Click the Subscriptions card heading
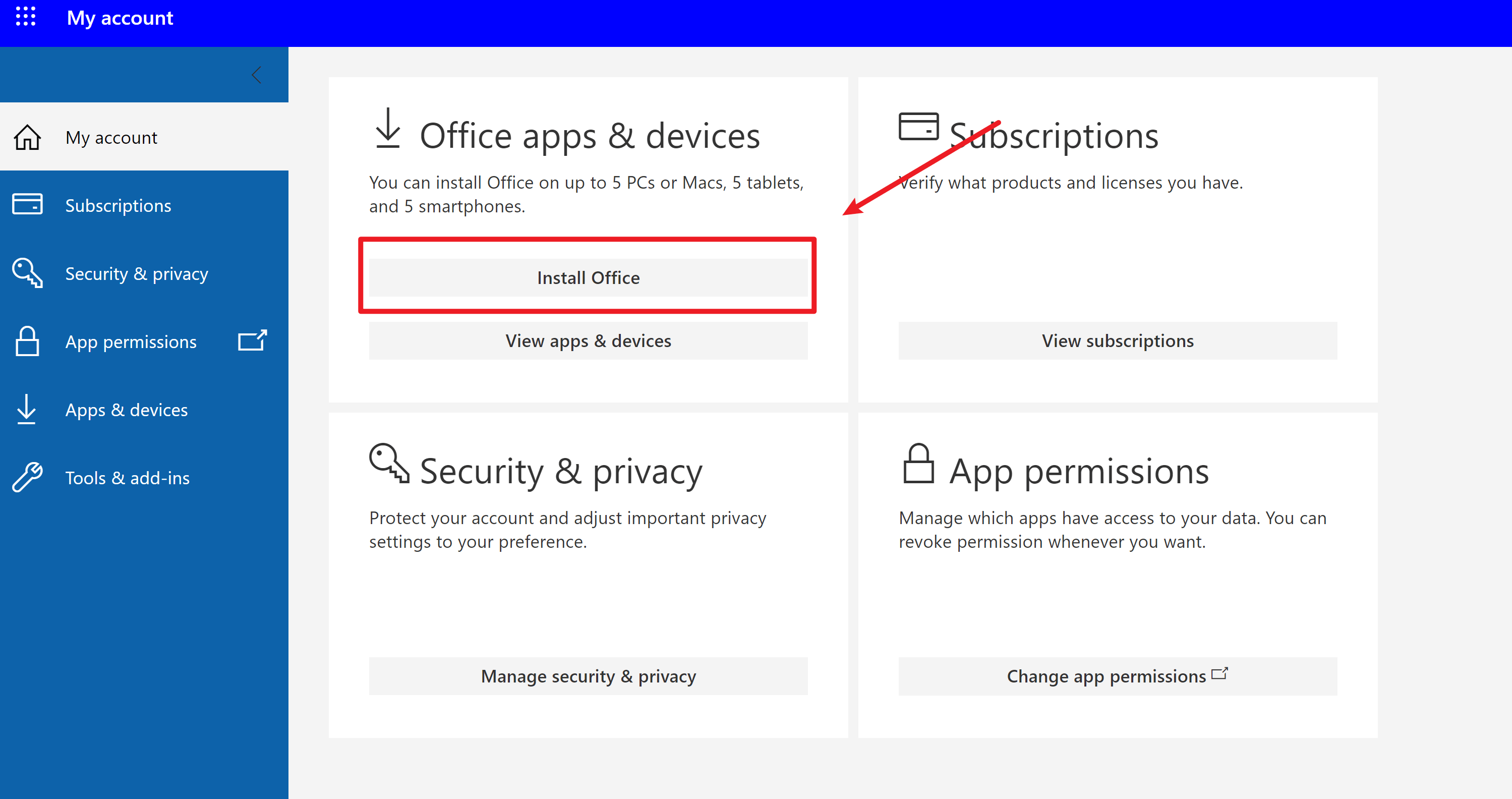Screen dimensions: 1512x799 pos(1054,136)
